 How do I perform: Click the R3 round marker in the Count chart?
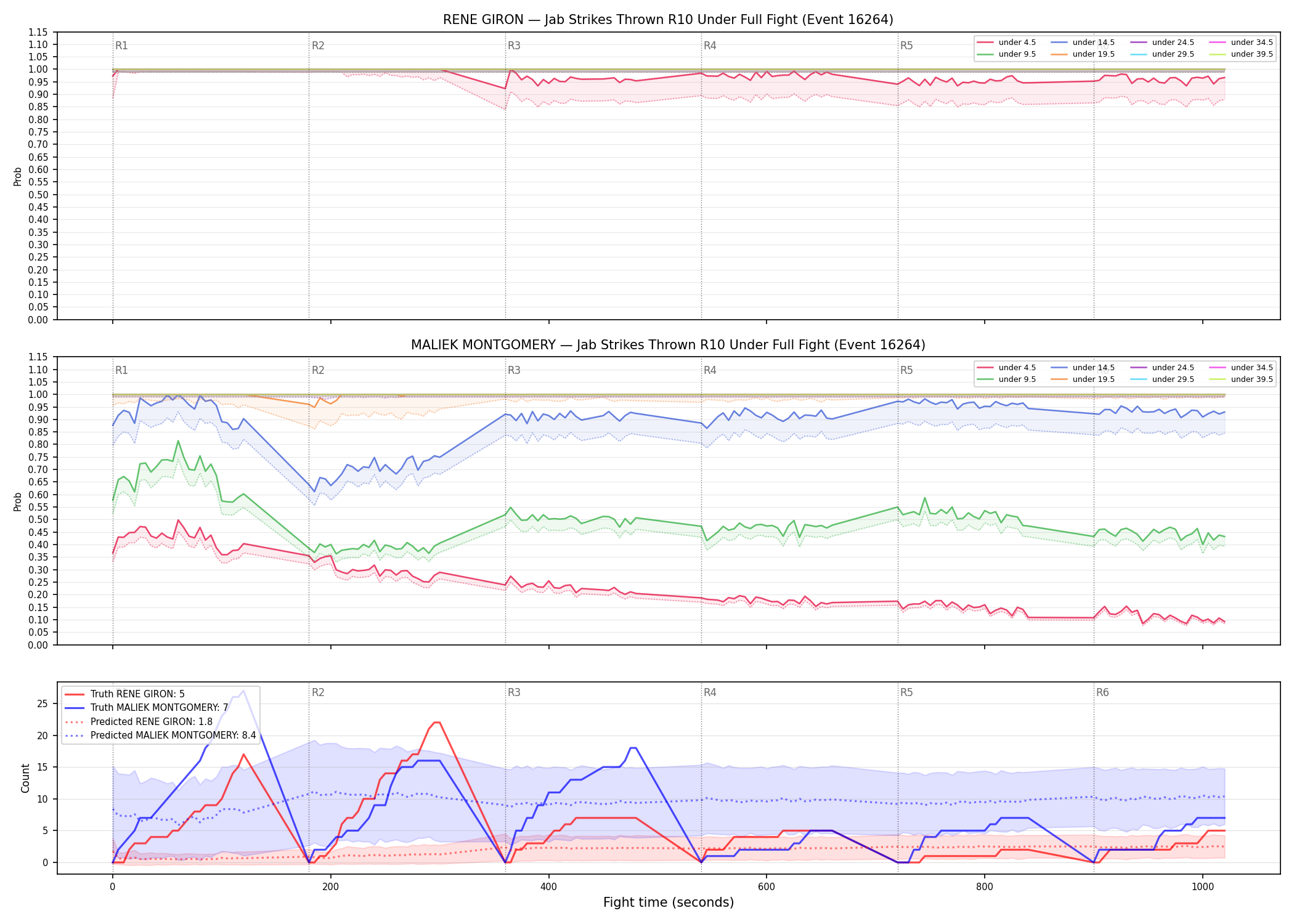coord(514,692)
